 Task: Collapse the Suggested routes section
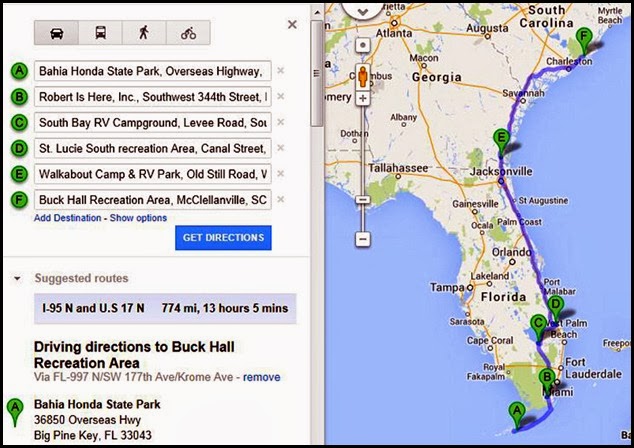tap(17, 279)
